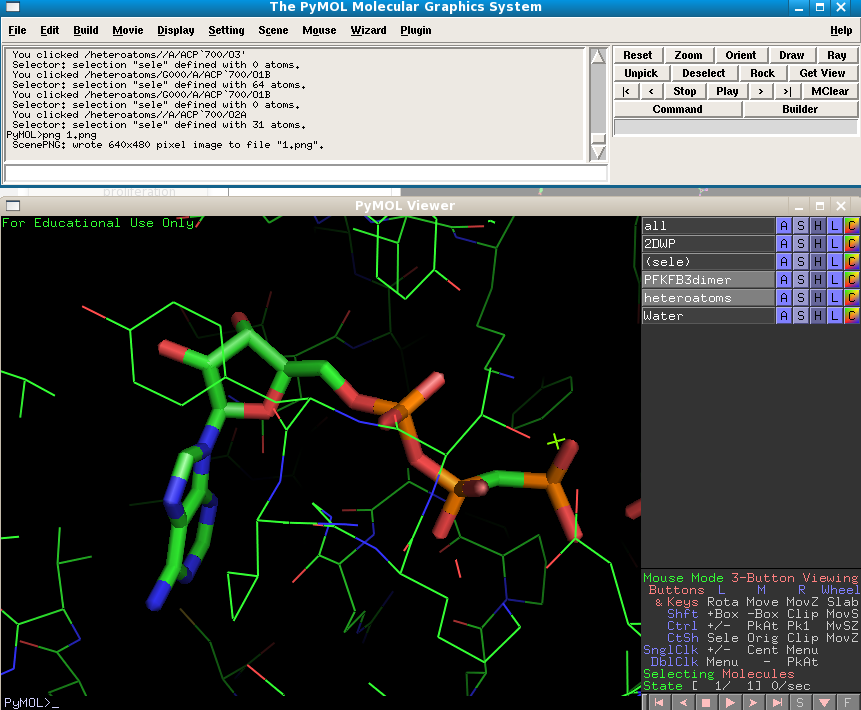Toggle the (sele) selection on or off

tap(708, 262)
